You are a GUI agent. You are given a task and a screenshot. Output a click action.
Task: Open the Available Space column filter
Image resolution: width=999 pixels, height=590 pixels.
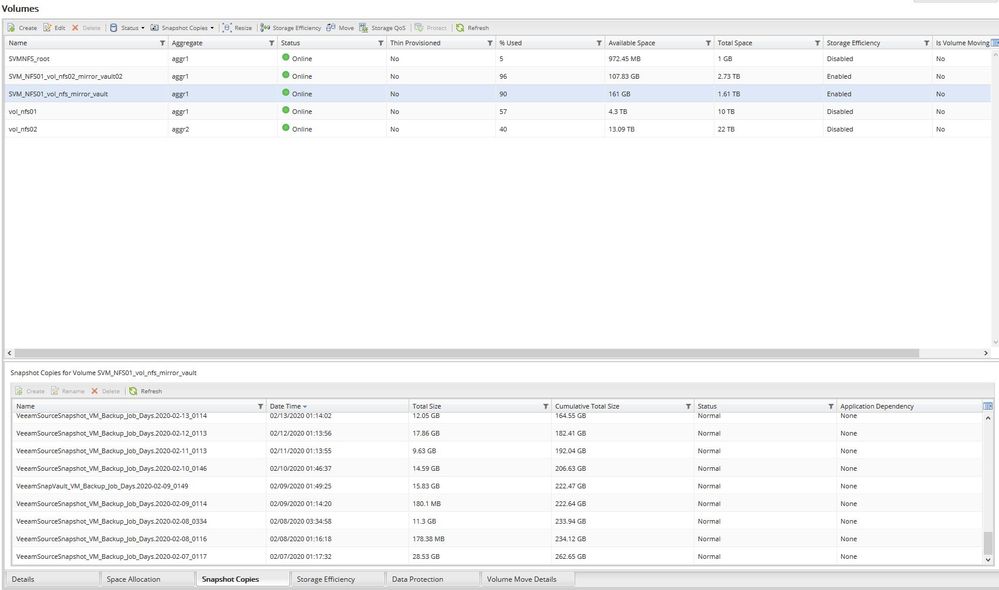coord(708,43)
